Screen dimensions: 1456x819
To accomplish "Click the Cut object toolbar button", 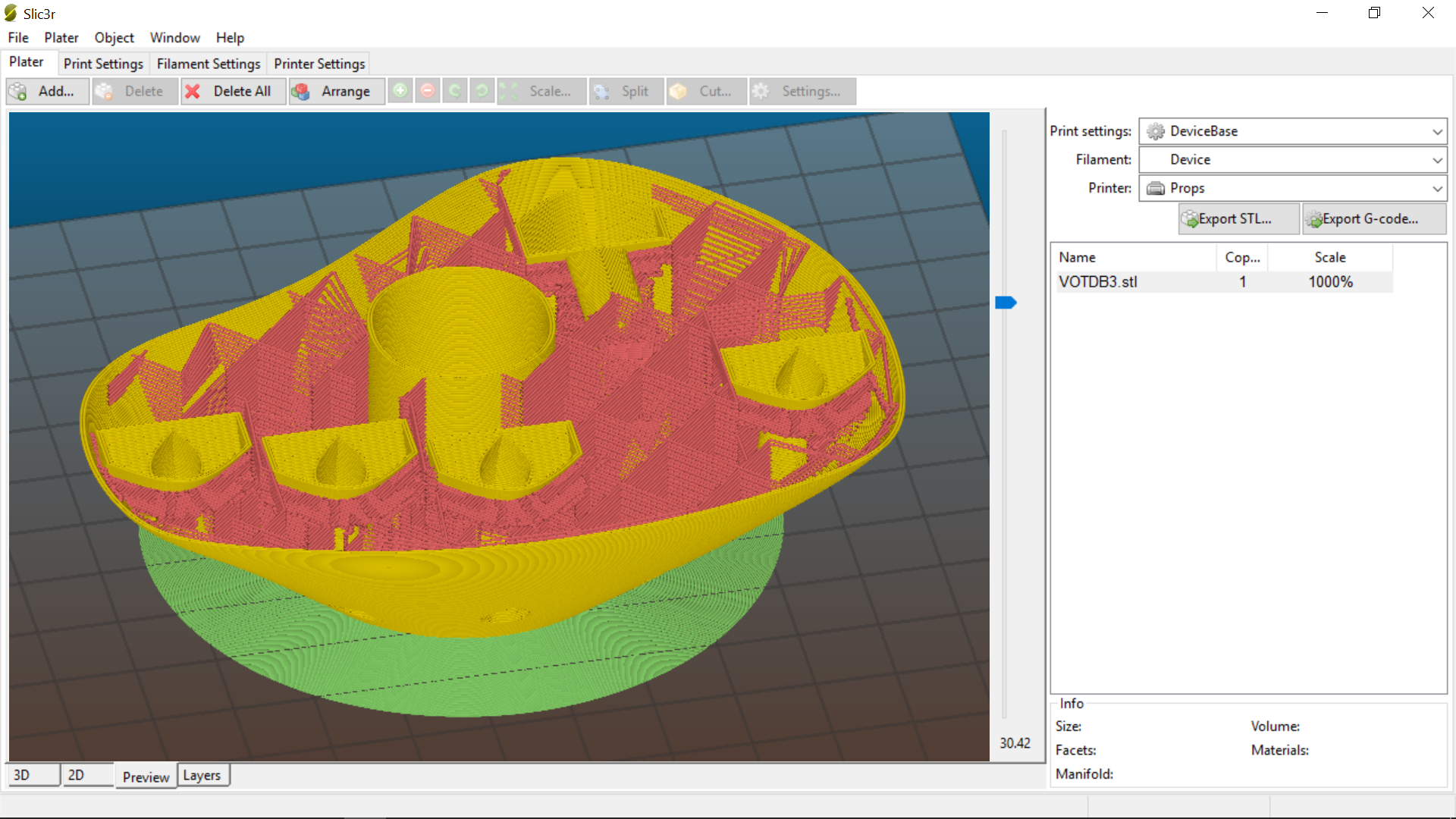I will (706, 91).
